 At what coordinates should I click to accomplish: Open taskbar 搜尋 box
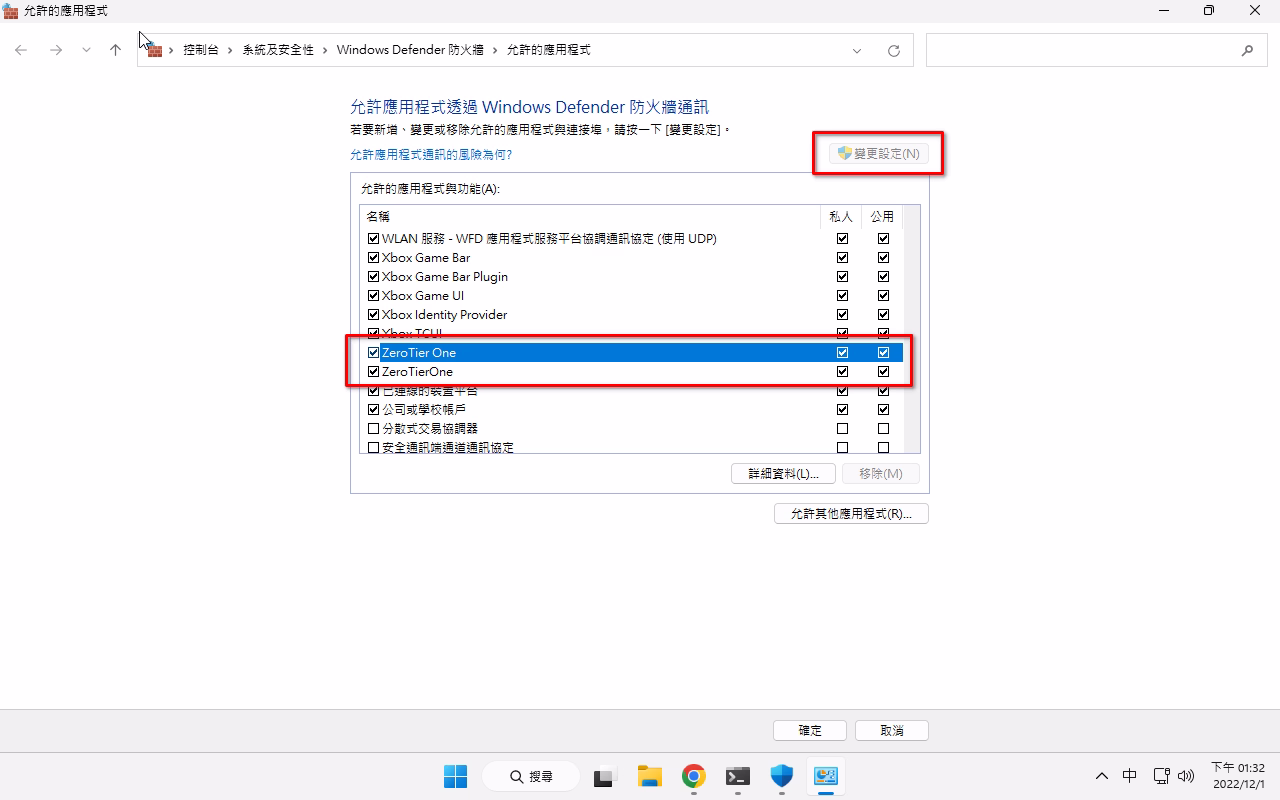point(530,776)
